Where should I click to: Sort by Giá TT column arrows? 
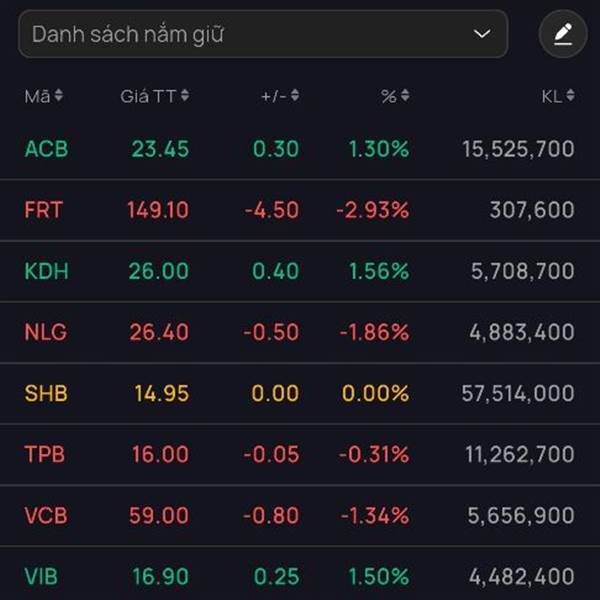[x=185, y=95]
